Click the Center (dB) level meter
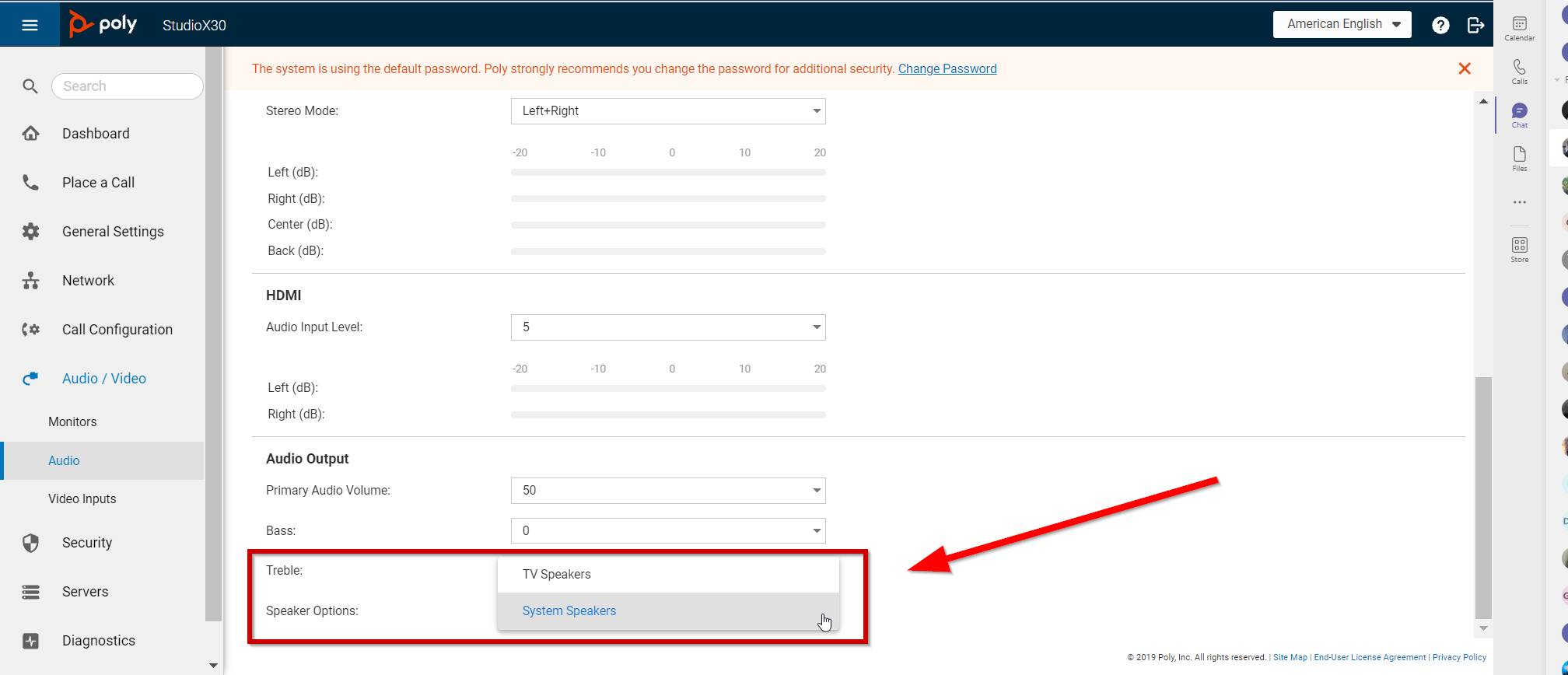The height and width of the screenshot is (675, 1568). (668, 225)
